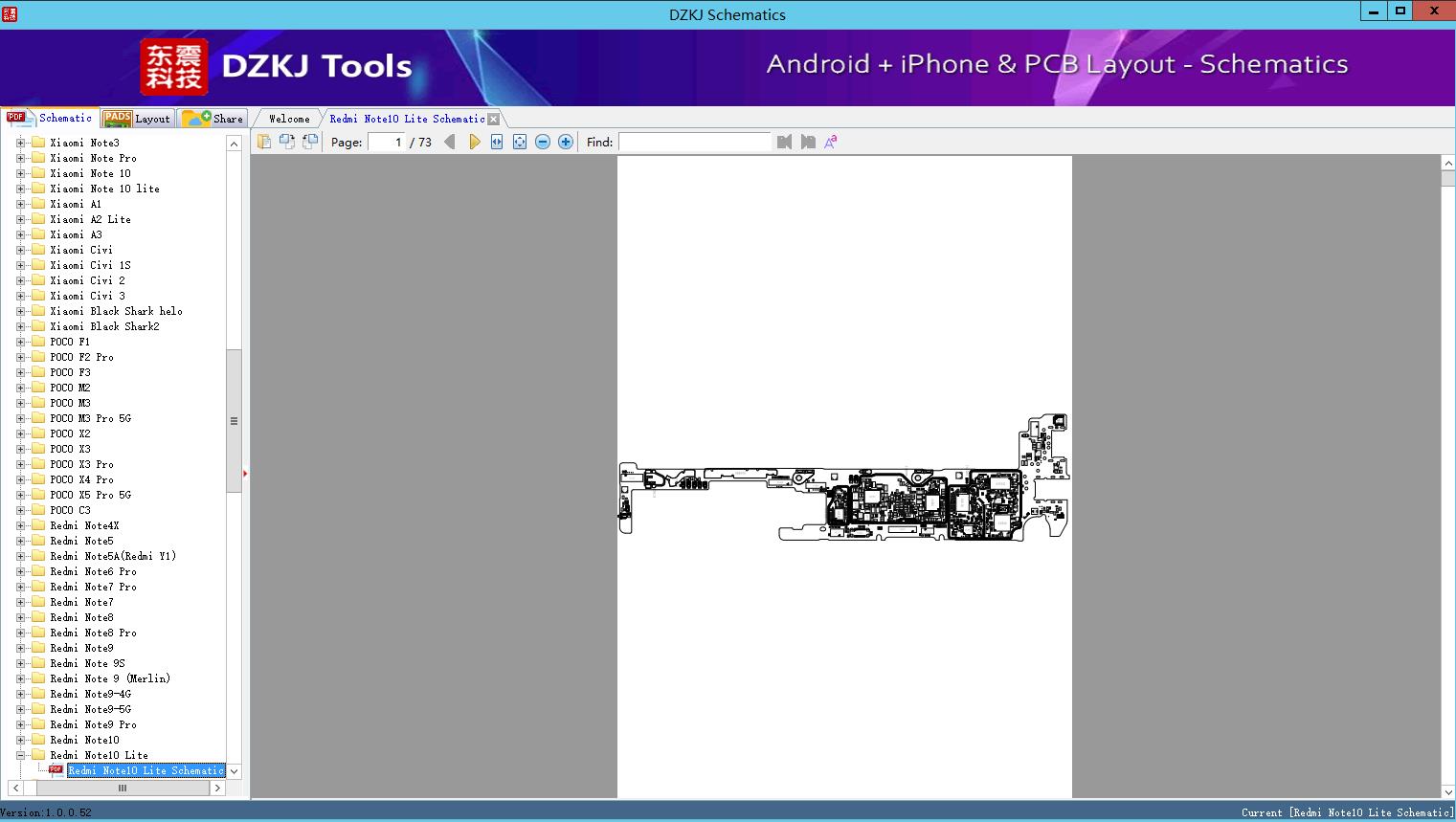Viewport: 1456px width, 822px height.
Task: Click the DZKJ red logo in banner
Action: [x=174, y=67]
